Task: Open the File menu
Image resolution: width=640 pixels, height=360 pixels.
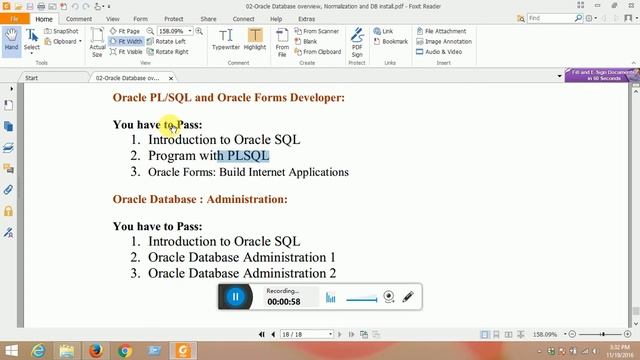Action: tap(14, 19)
